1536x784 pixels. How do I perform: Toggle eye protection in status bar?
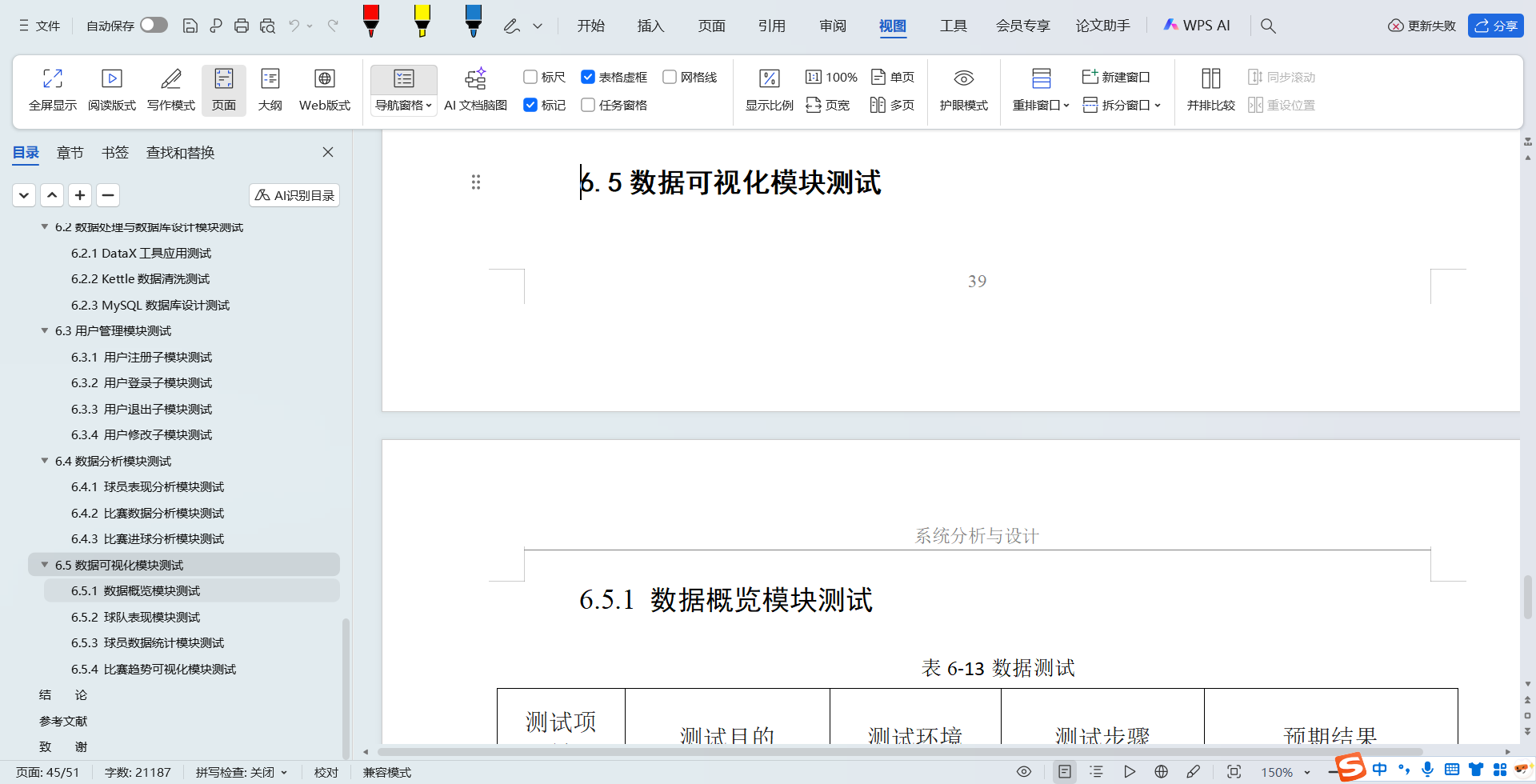point(1024,772)
